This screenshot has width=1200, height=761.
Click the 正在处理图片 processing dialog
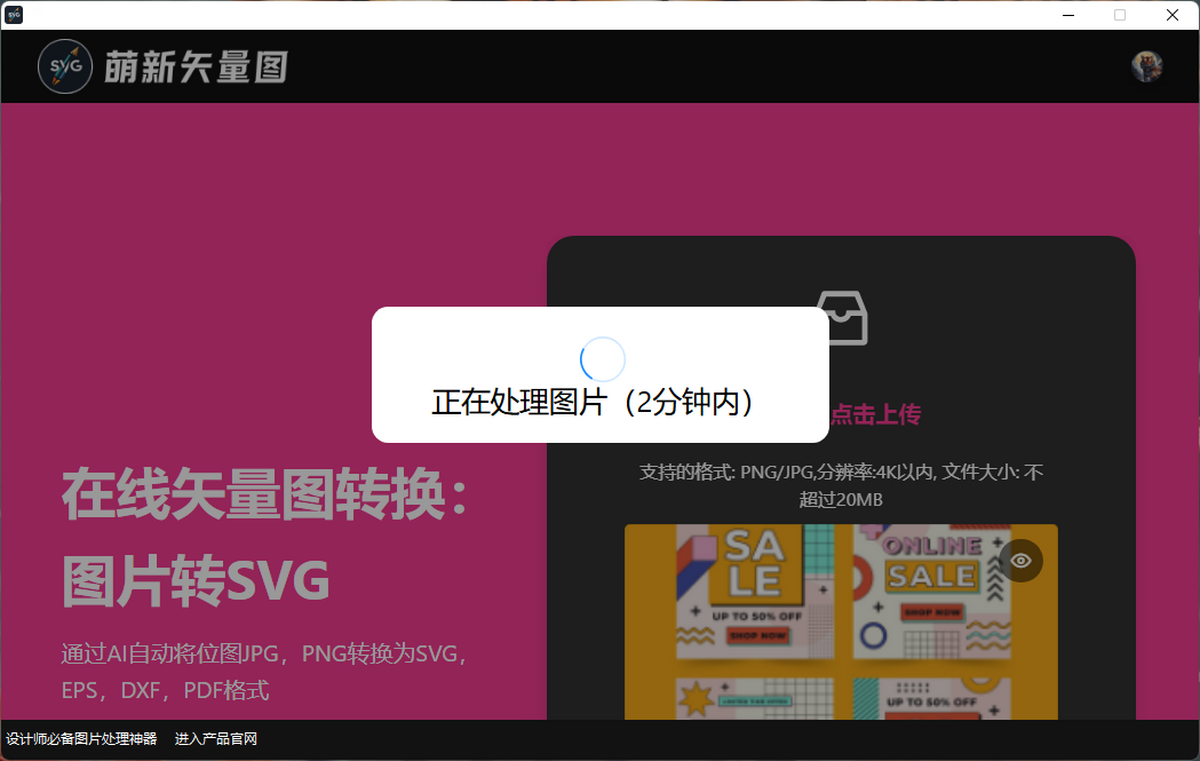tap(601, 405)
